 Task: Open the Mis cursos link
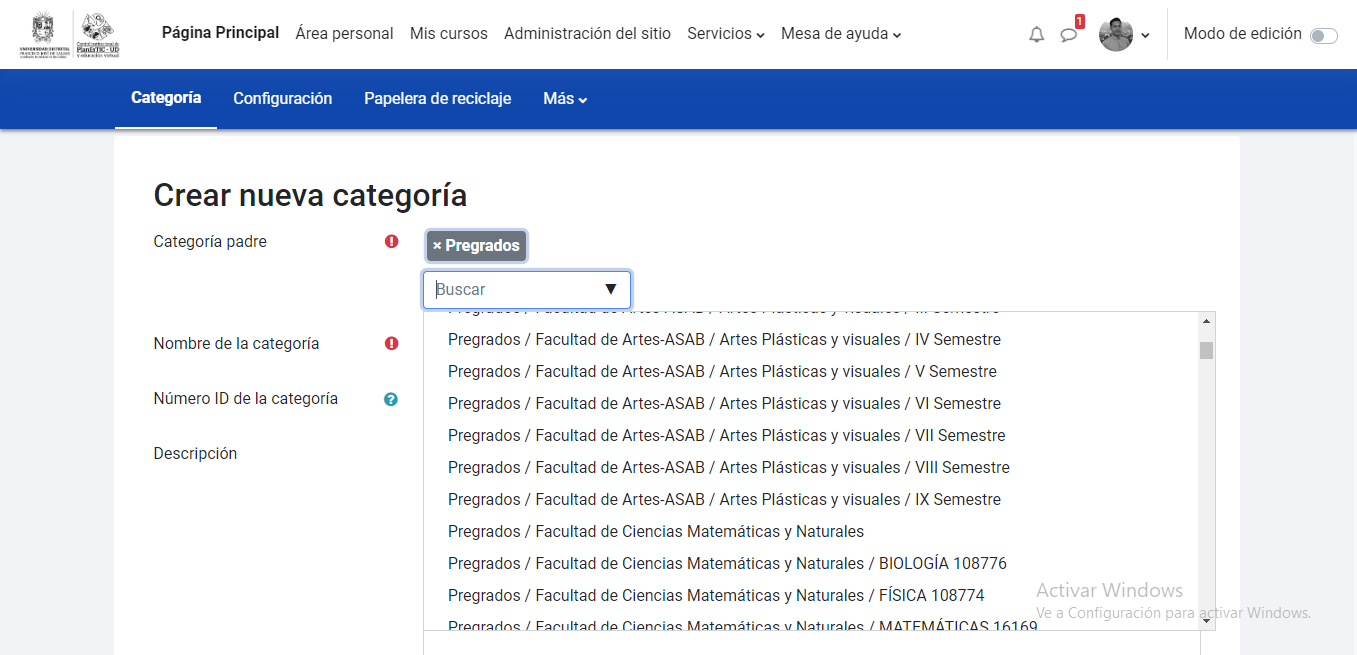(448, 34)
